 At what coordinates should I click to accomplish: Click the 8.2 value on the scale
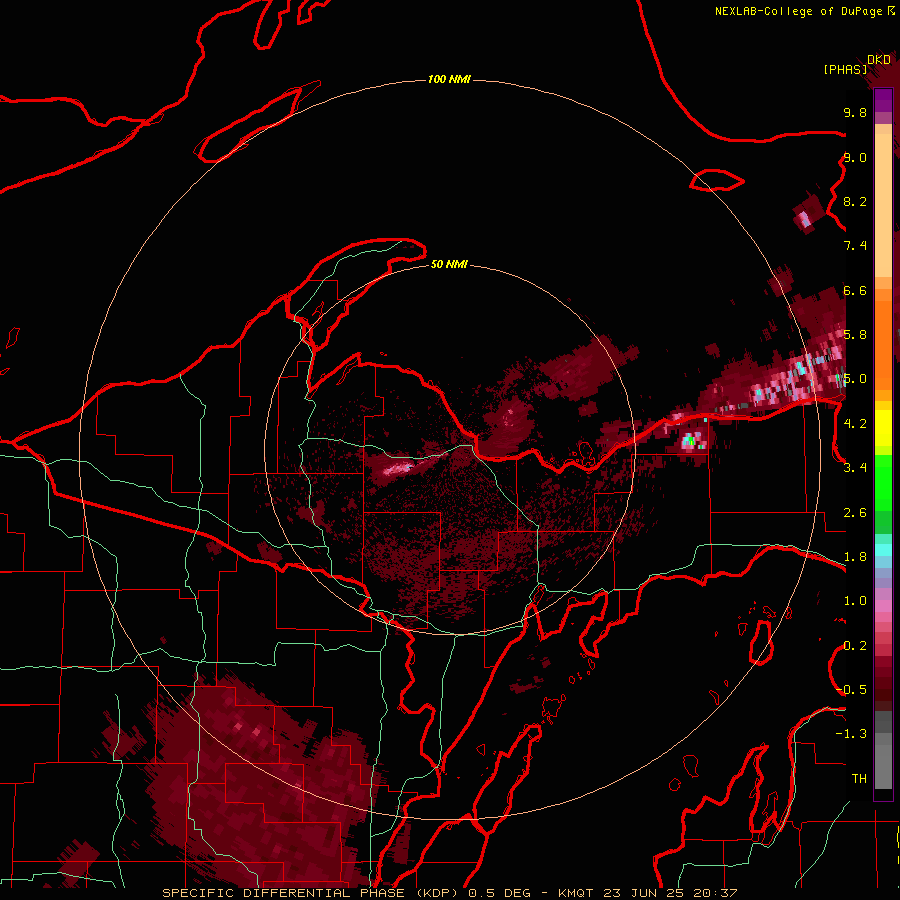855,201
